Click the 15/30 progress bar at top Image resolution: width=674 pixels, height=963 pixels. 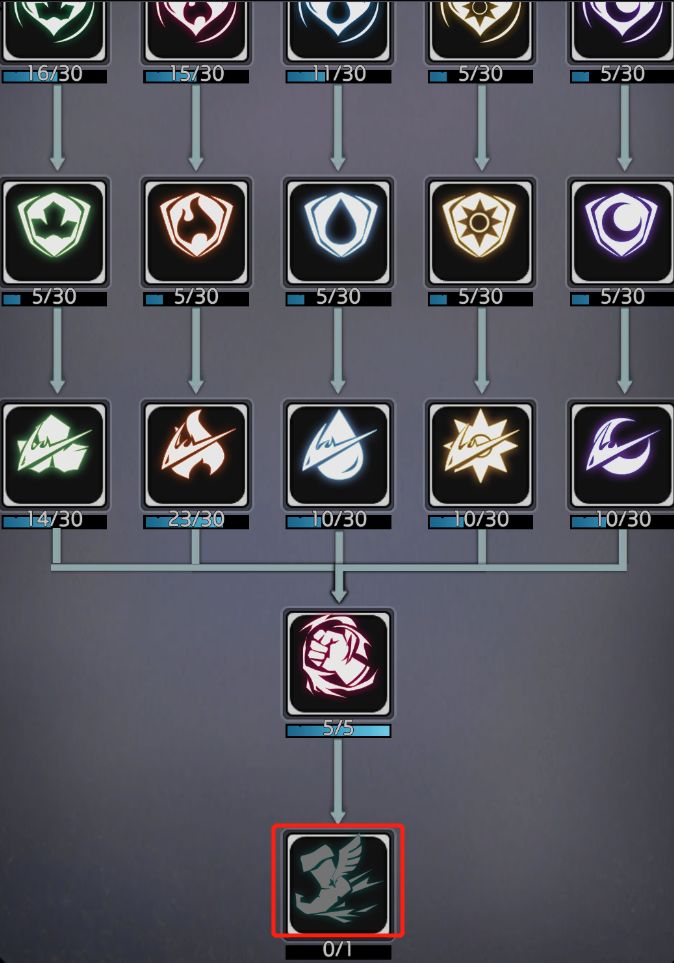click(196, 76)
